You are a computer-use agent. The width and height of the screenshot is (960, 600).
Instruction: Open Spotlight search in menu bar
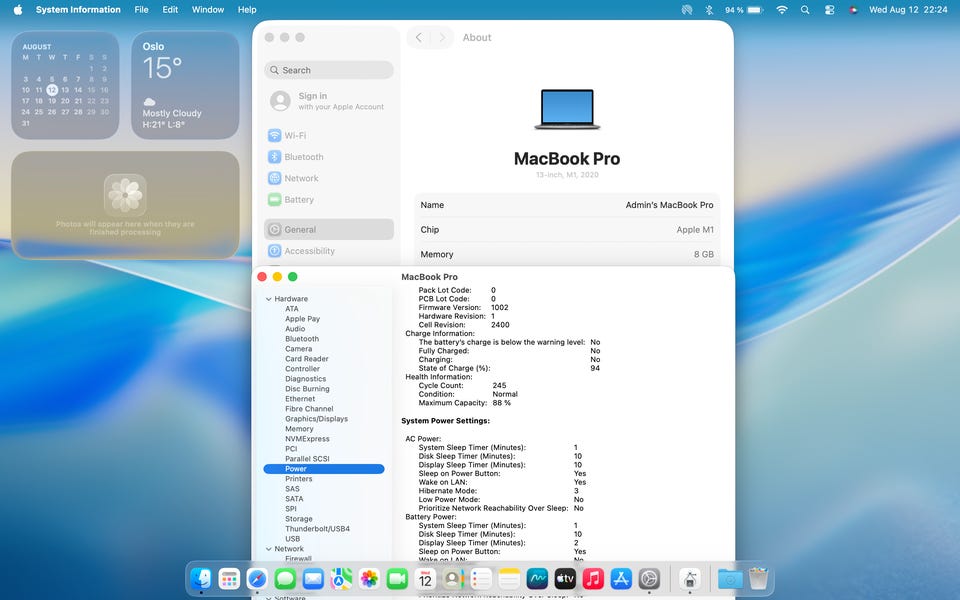[x=805, y=10]
